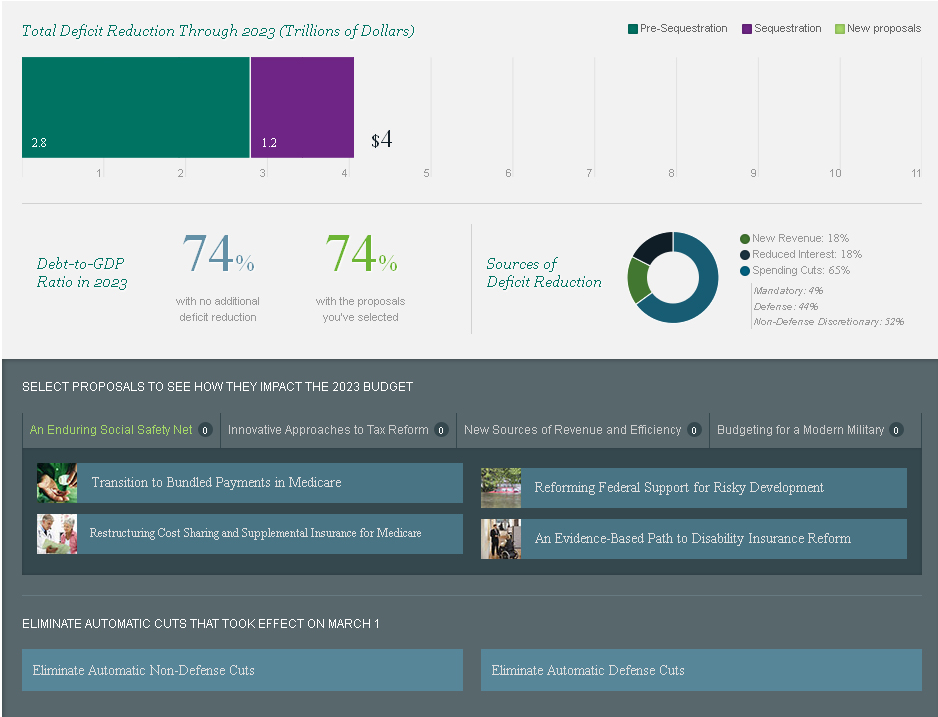Switch to Budgeting for a Modern Military tab
938x717 pixels.
[800, 430]
